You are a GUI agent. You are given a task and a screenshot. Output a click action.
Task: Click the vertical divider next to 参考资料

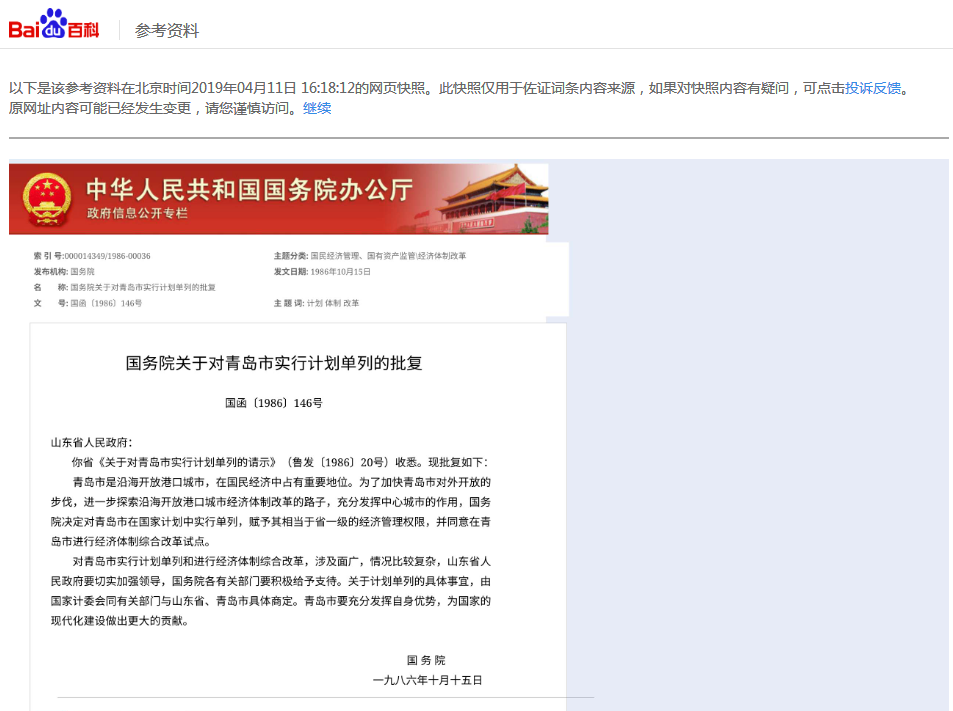(117, 28)
